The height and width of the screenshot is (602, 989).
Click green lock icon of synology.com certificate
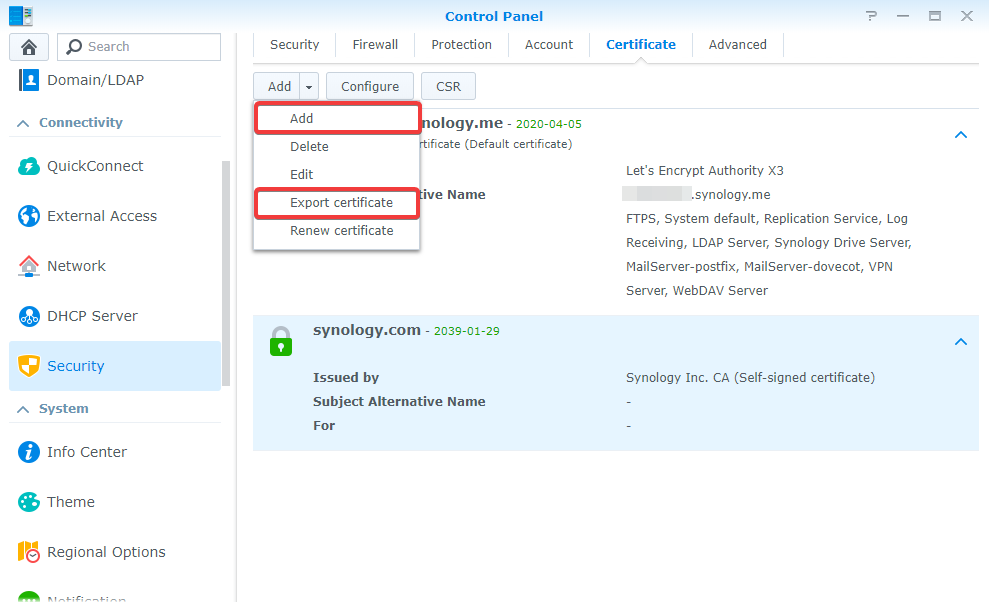tap(281, 341)
